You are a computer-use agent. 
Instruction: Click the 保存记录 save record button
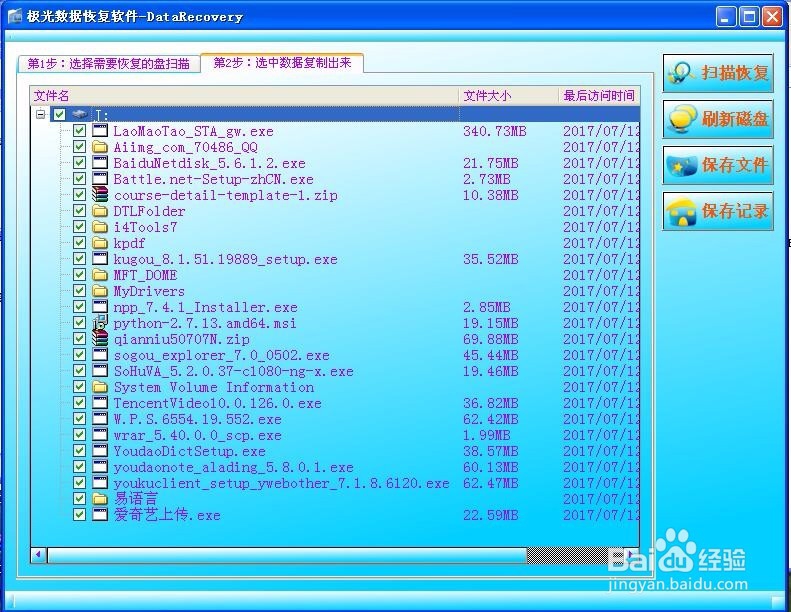[x=718, y=211]
